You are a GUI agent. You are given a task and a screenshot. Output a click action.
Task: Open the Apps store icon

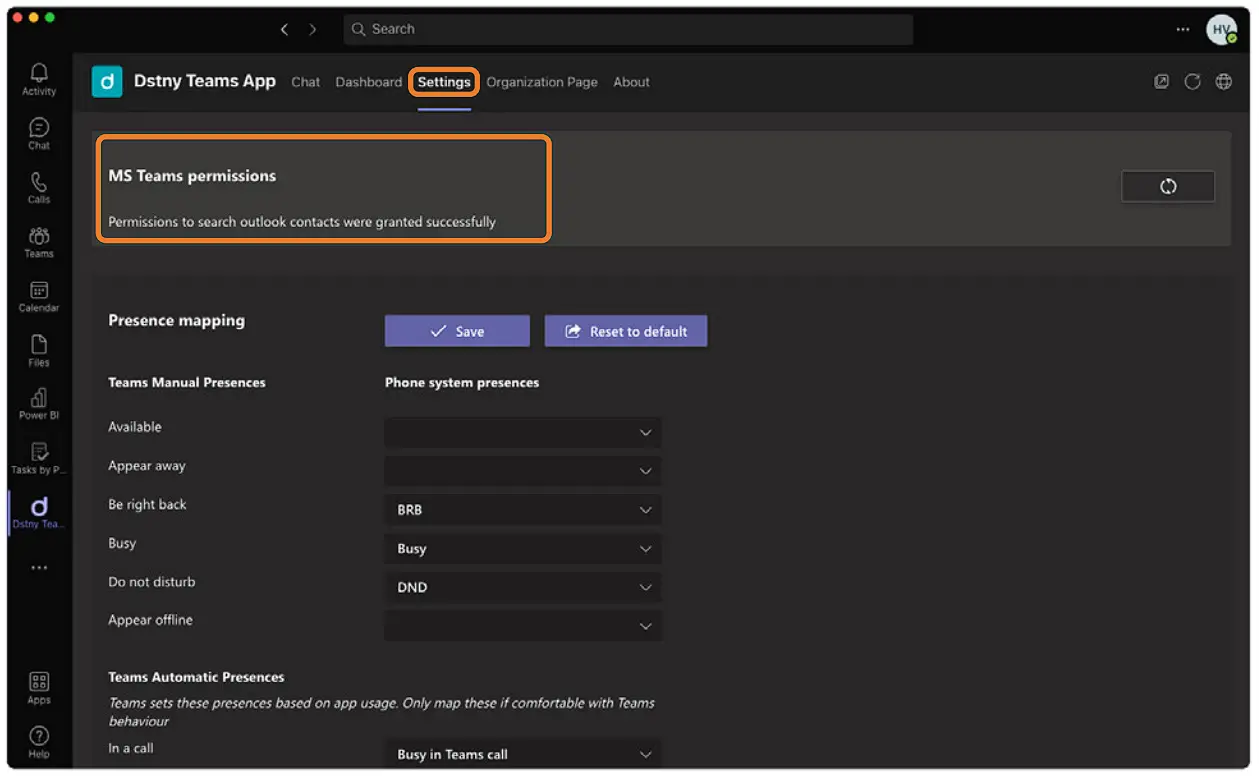[x=39, y=687]
